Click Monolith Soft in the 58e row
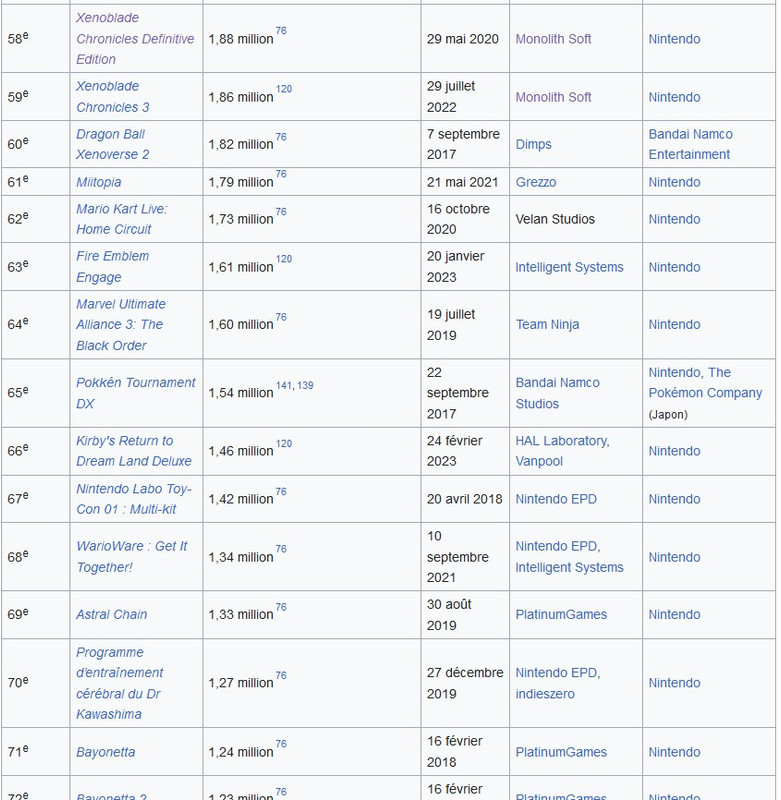Screen dimensions: 781x800 pos(553,39)
